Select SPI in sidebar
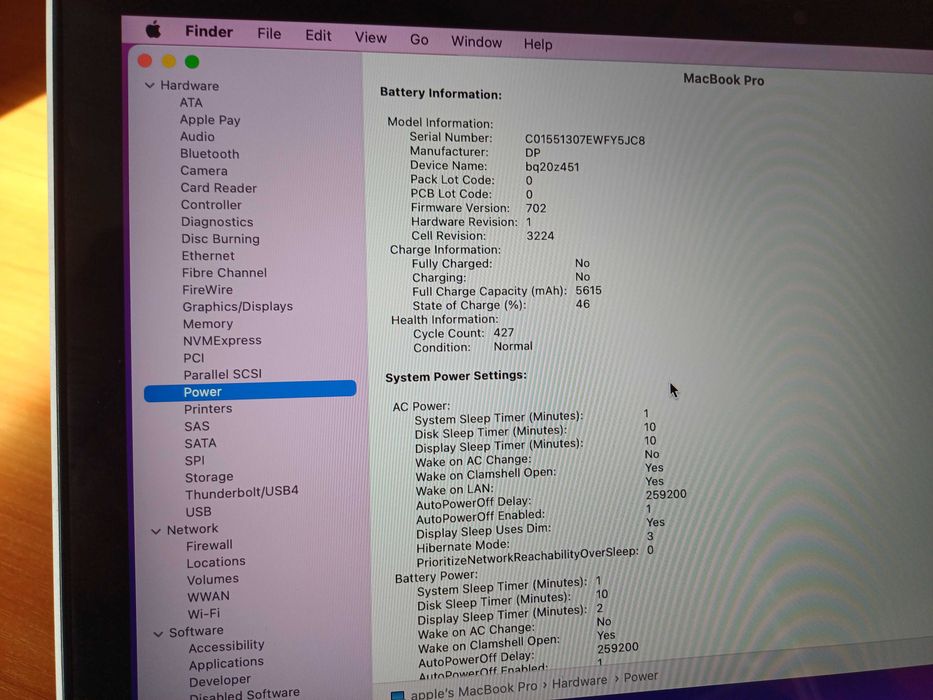 195,460
